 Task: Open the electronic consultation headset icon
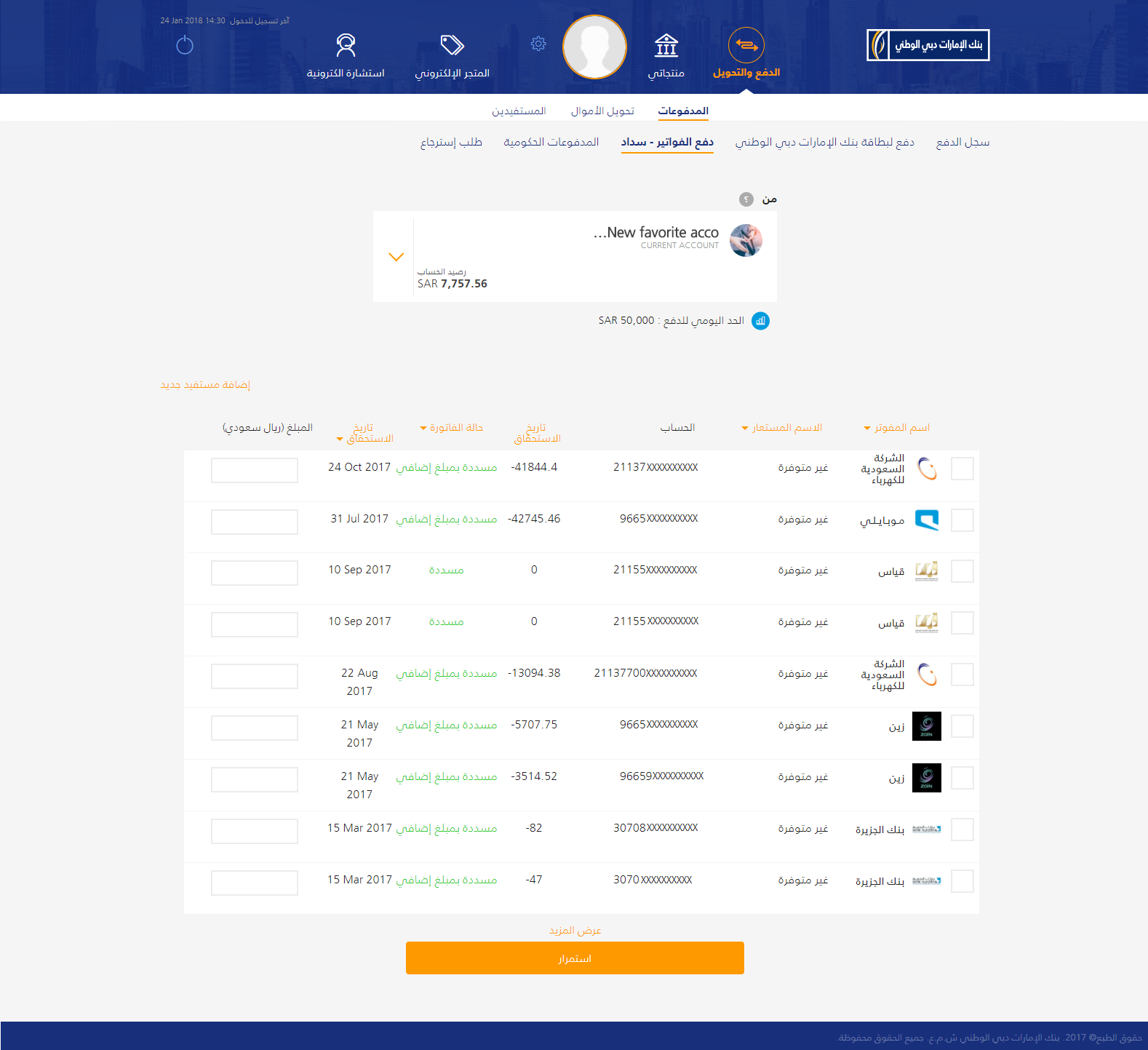(346, 45)
